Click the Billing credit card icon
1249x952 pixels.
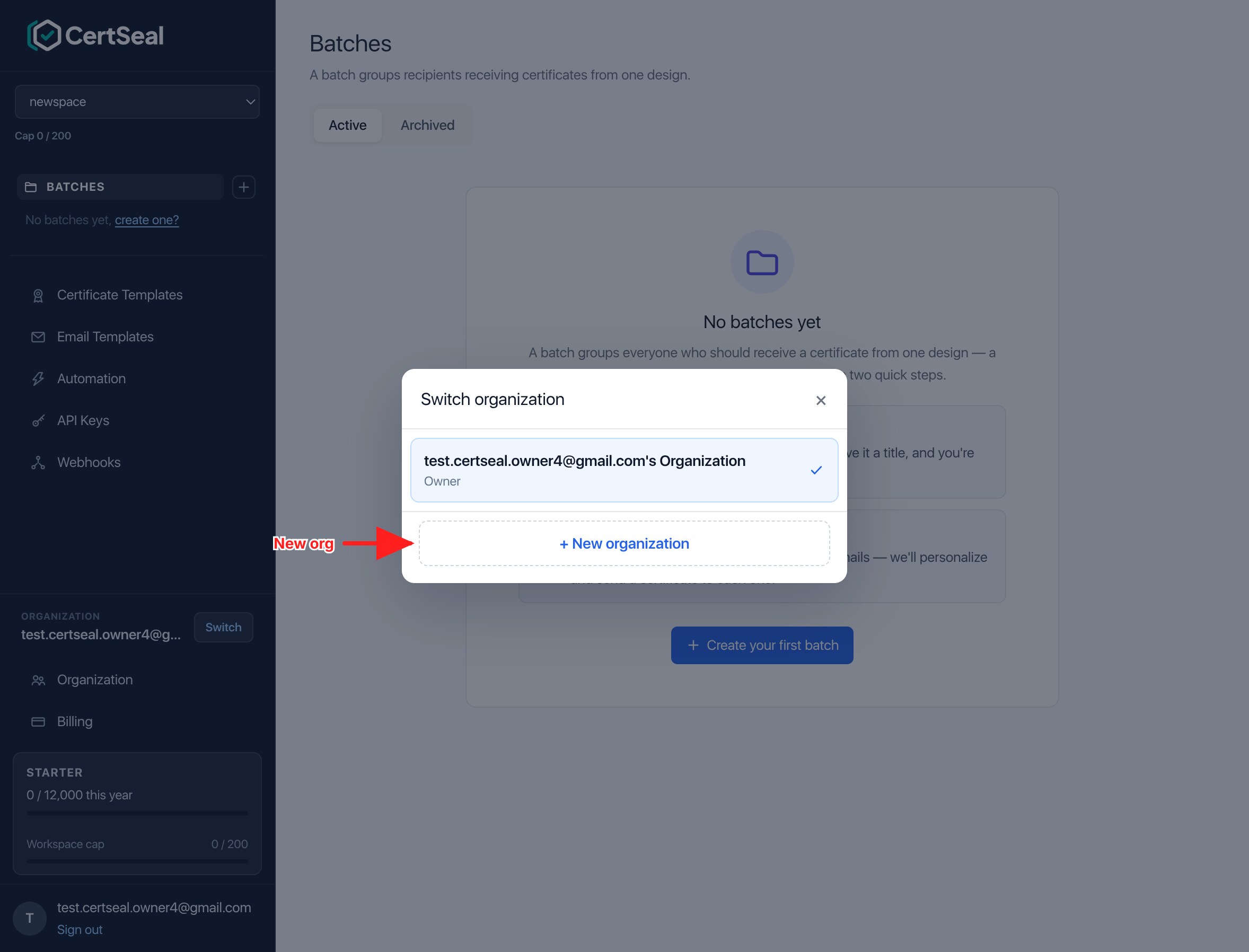coord(38,722)
